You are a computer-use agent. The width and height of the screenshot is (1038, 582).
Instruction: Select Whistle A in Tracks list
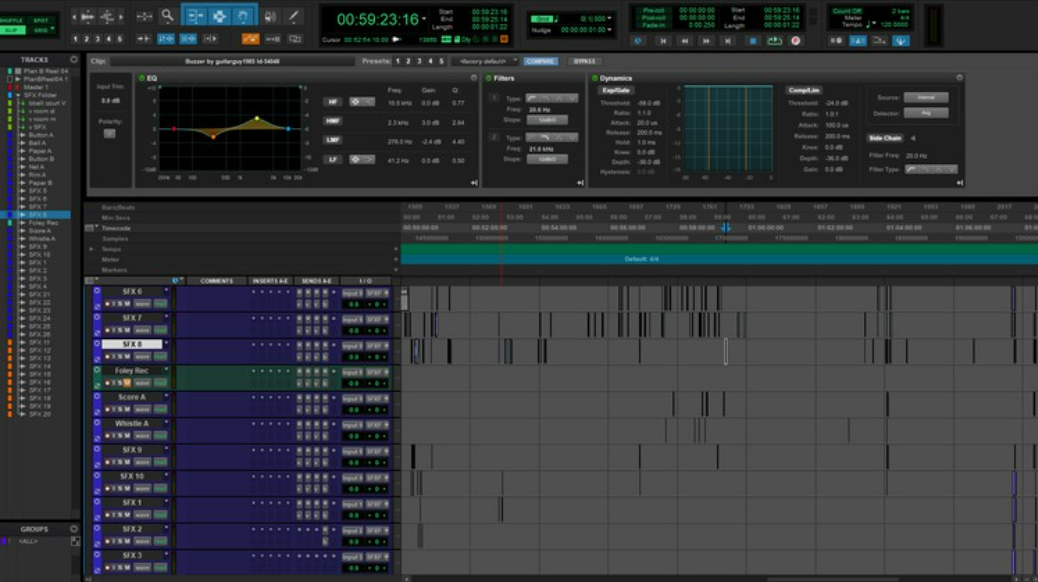tap(41, 239)
